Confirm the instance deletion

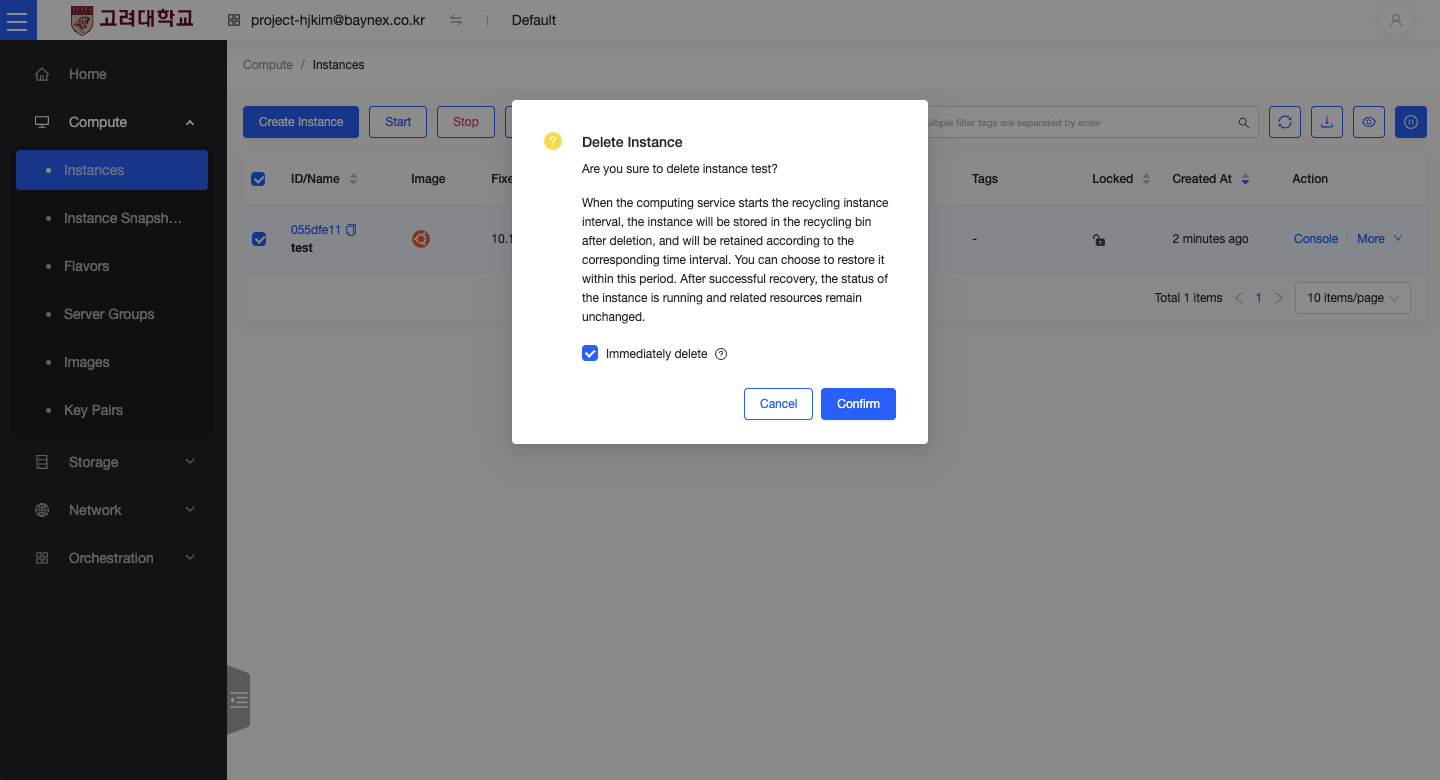(858, 404)
